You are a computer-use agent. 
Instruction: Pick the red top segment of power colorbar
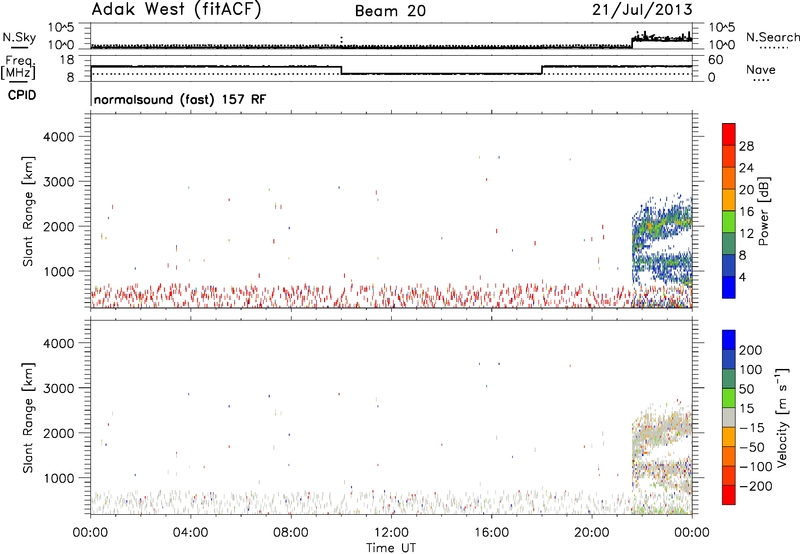[x=729, y=134]
